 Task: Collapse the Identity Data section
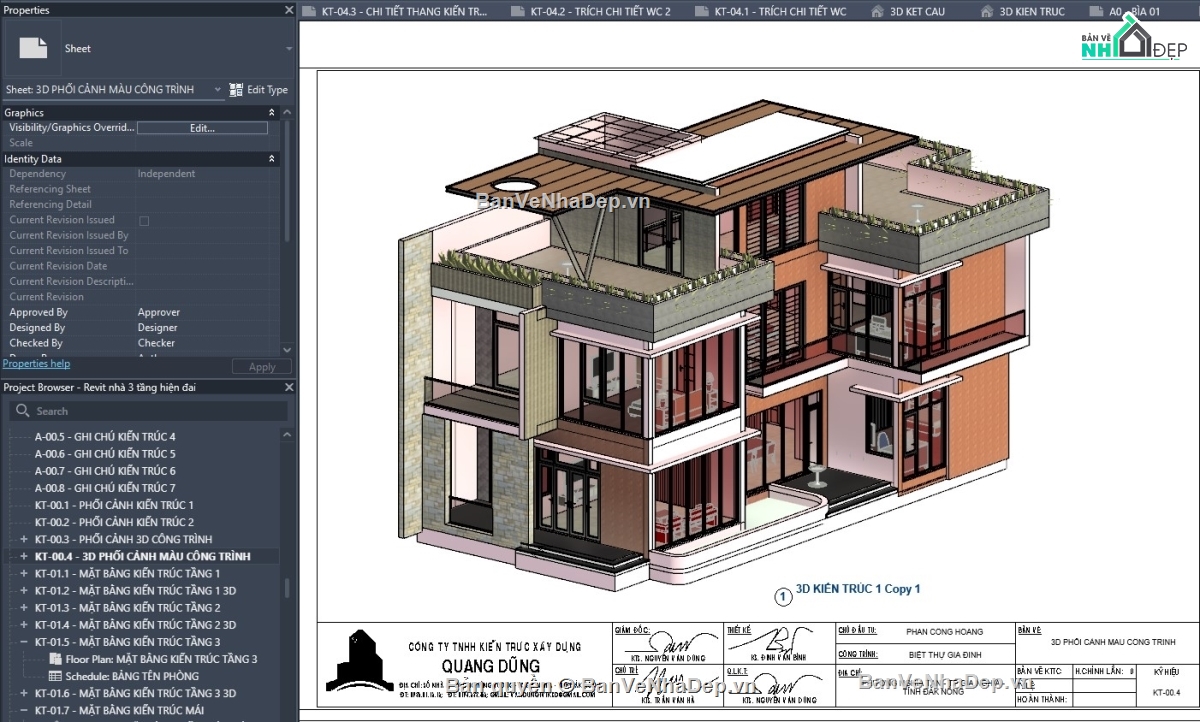[x=271, y=159]
